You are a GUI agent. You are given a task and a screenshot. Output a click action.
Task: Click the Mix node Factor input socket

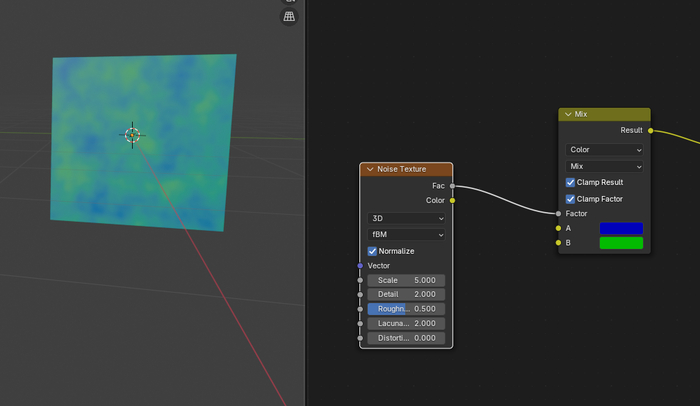[559, 213]
